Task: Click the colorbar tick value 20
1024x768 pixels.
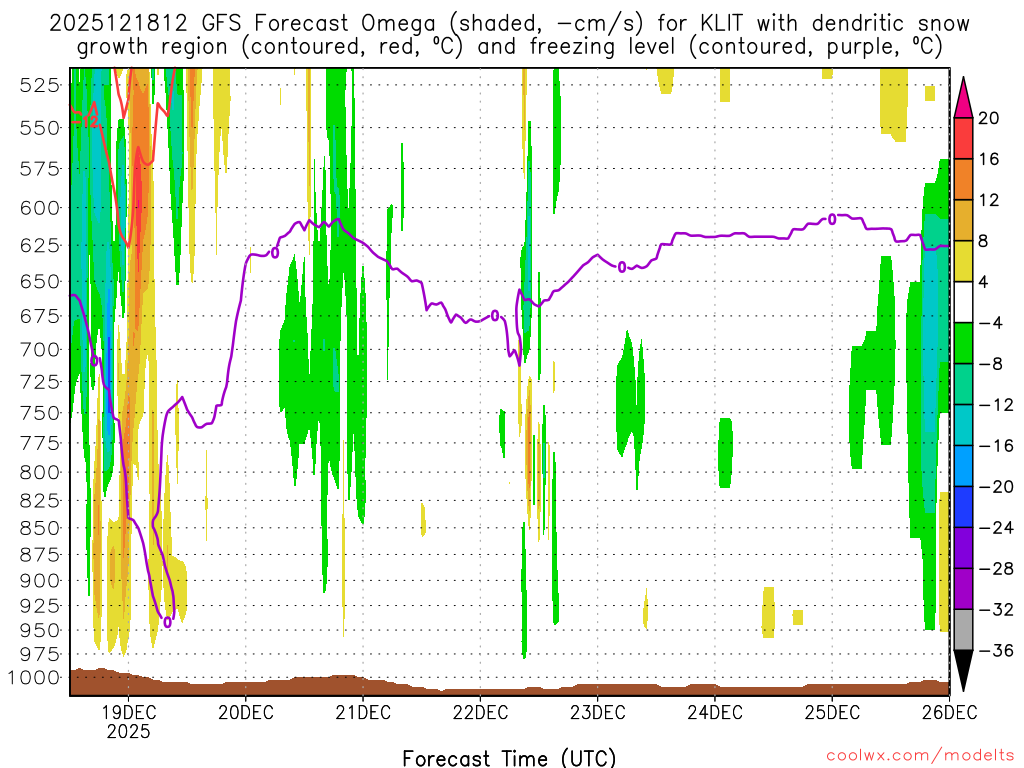Action: tap(989, 118)
